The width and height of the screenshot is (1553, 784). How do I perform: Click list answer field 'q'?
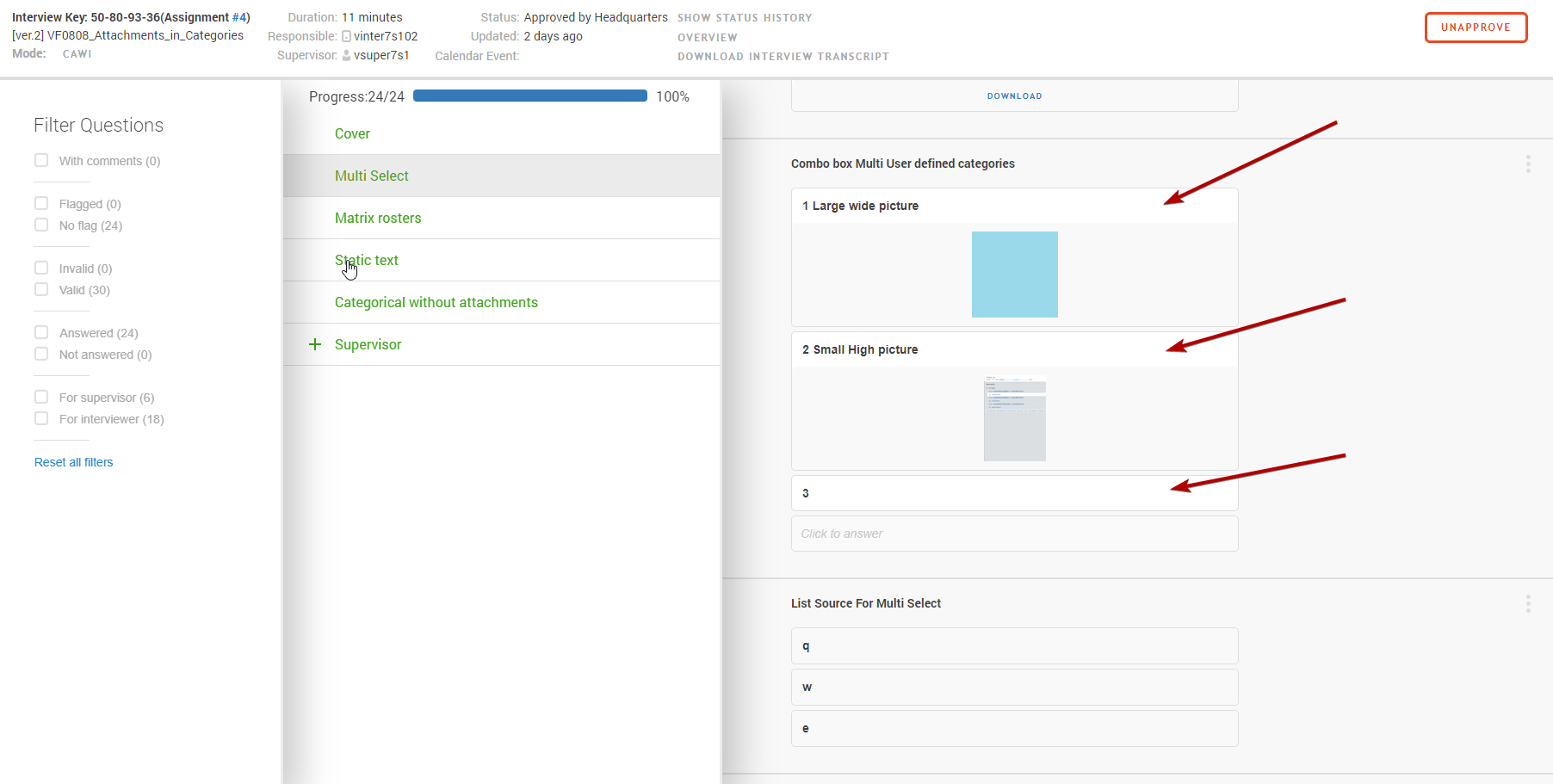click(1015, 646)
